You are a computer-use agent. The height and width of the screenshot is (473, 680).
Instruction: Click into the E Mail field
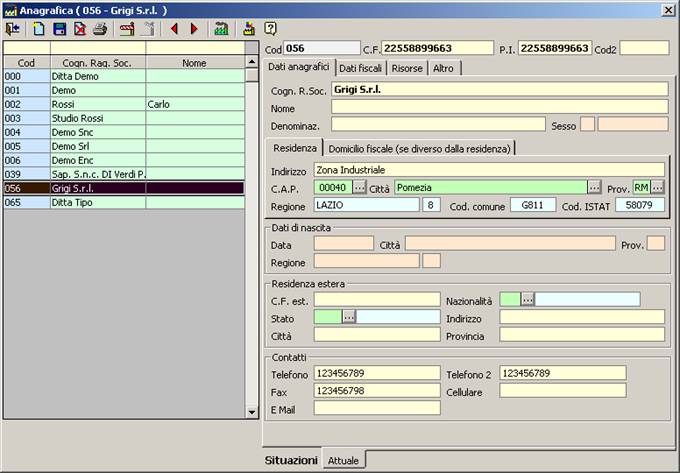(x=376, y=408)
